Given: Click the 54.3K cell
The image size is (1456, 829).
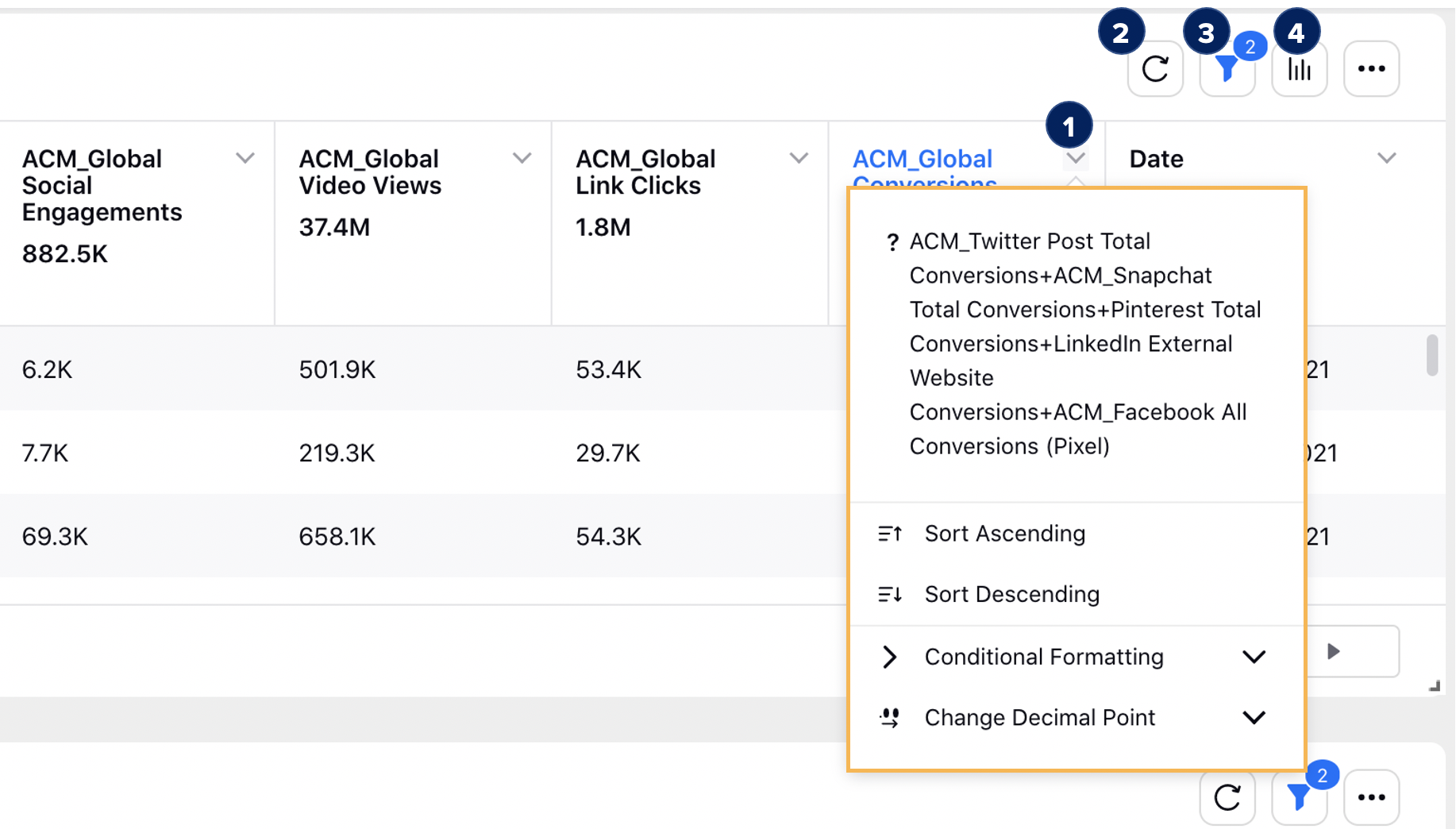Looking at the screenshot, I should [x=608, y=536].
